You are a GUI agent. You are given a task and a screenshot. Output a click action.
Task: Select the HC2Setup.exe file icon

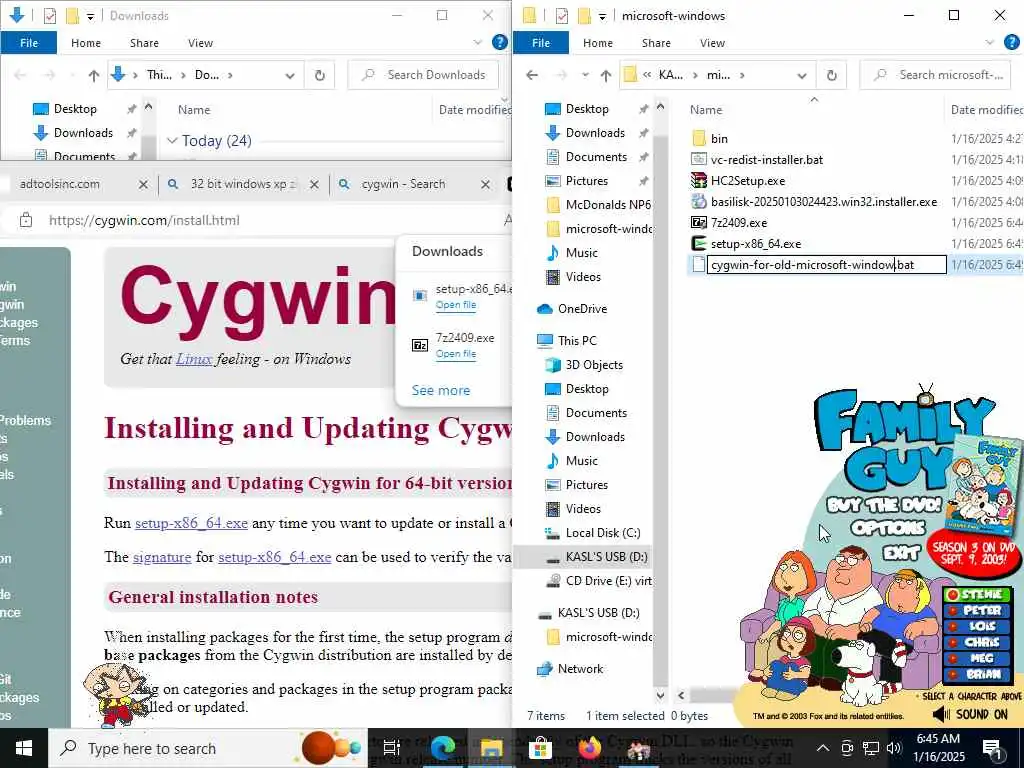click(699, 180)
